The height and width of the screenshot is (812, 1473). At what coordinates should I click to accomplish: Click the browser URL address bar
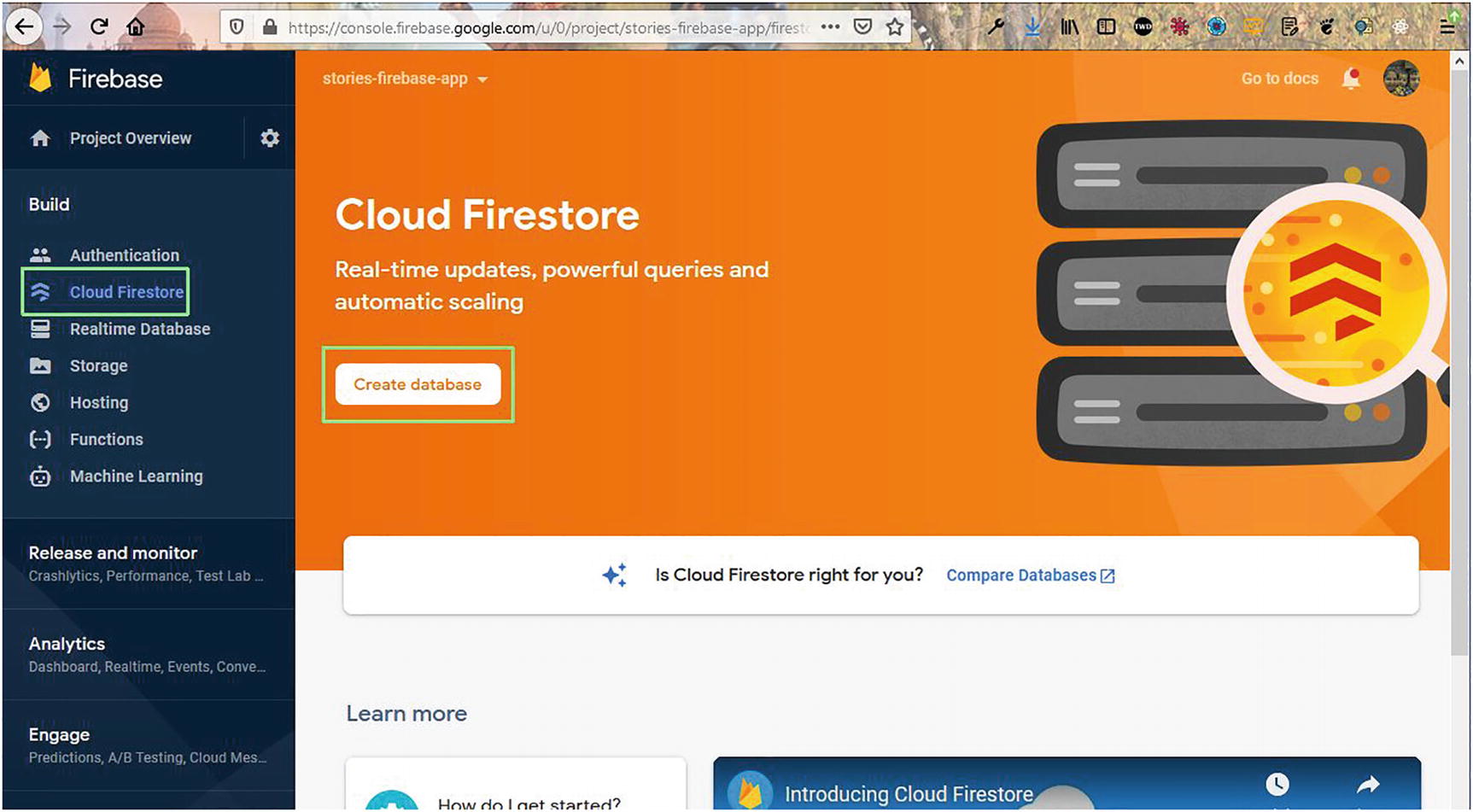coord(547,27)
